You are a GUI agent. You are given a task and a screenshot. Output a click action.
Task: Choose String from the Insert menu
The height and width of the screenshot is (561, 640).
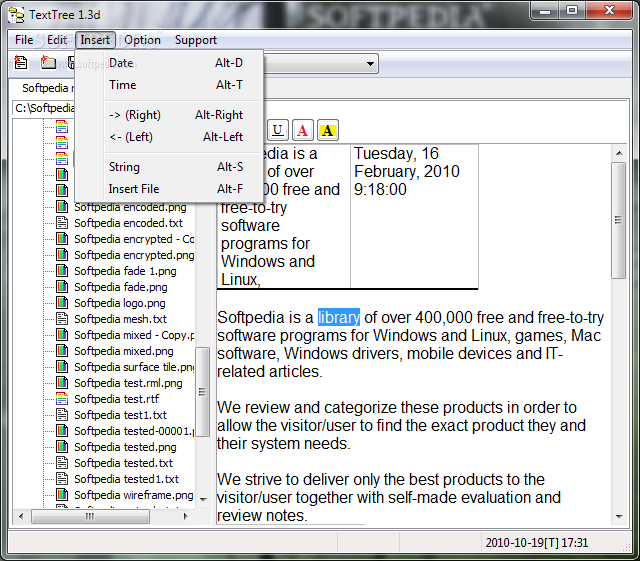(169, 167)
